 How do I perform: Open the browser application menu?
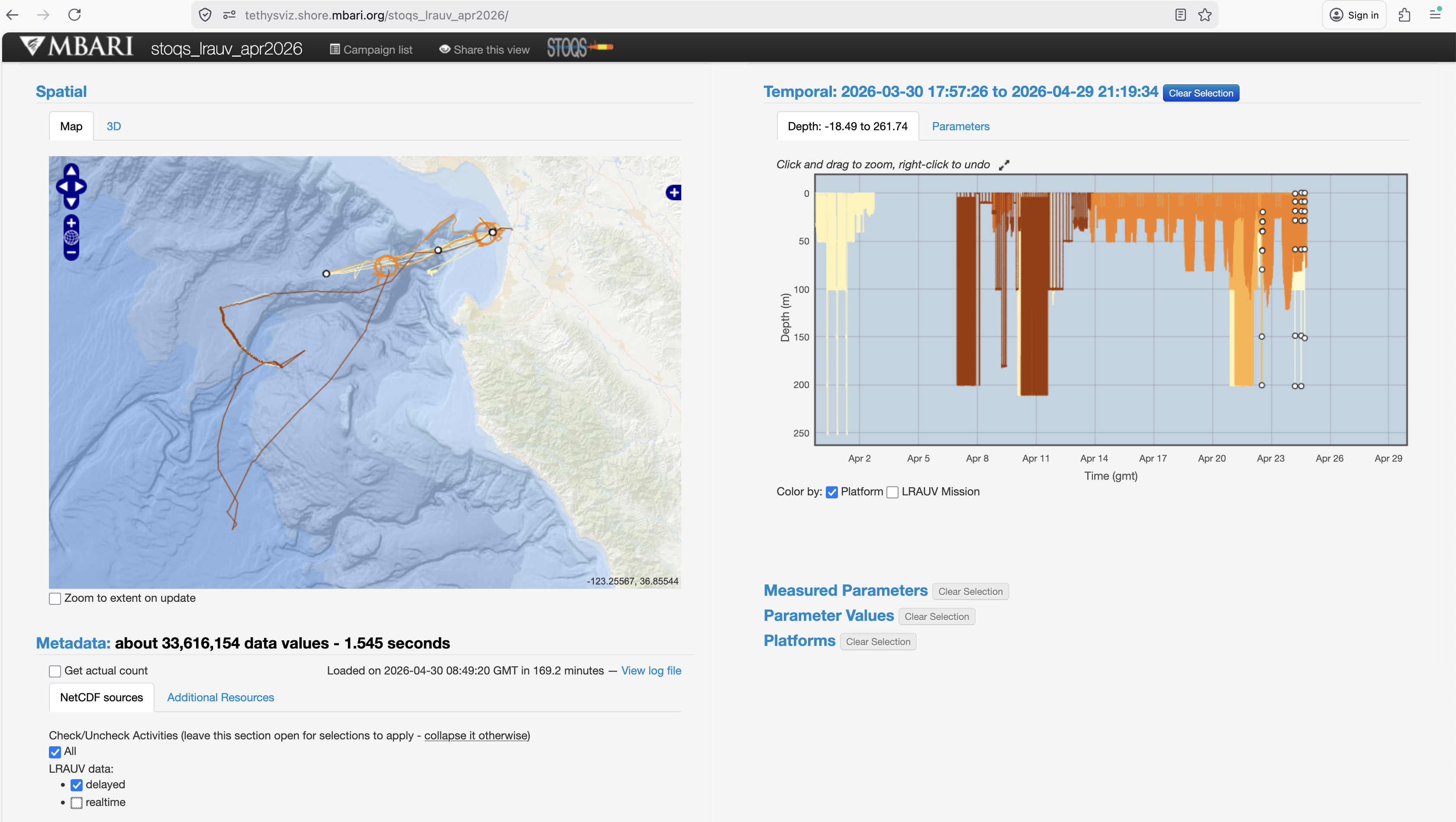point(1435,15)
